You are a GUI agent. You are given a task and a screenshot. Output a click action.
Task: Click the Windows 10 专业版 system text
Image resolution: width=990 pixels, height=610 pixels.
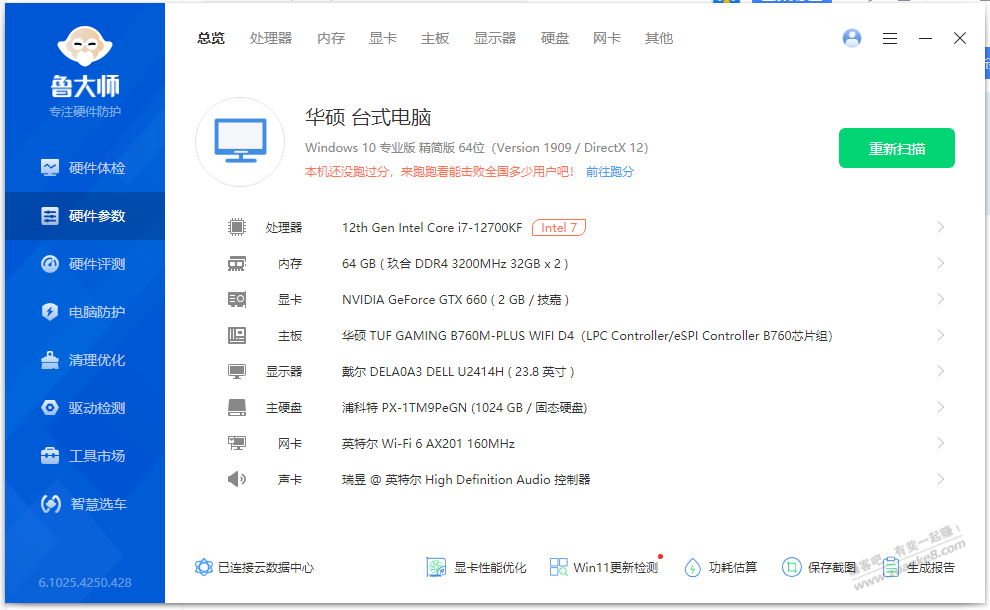pos(476,148)
